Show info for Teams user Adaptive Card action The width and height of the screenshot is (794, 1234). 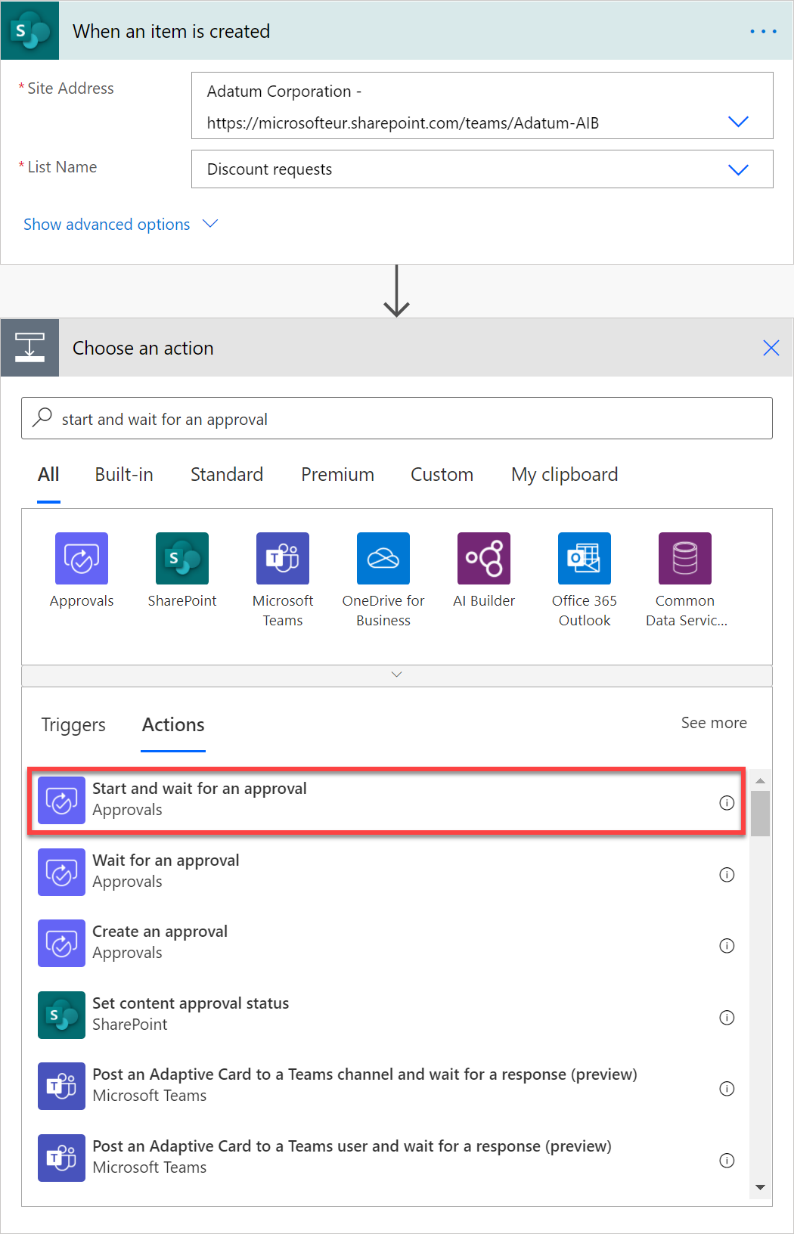pyautogui.click(x=727, y=1160)
